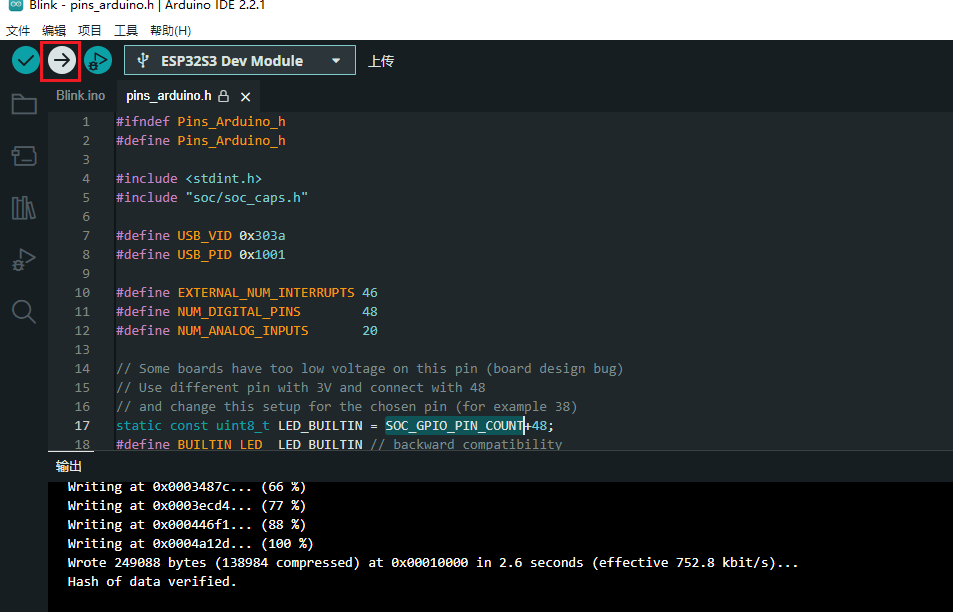Open the Debug panel in sidebar
The height and width of the screenshot is (612, 953).
click(x=24, y=260)
